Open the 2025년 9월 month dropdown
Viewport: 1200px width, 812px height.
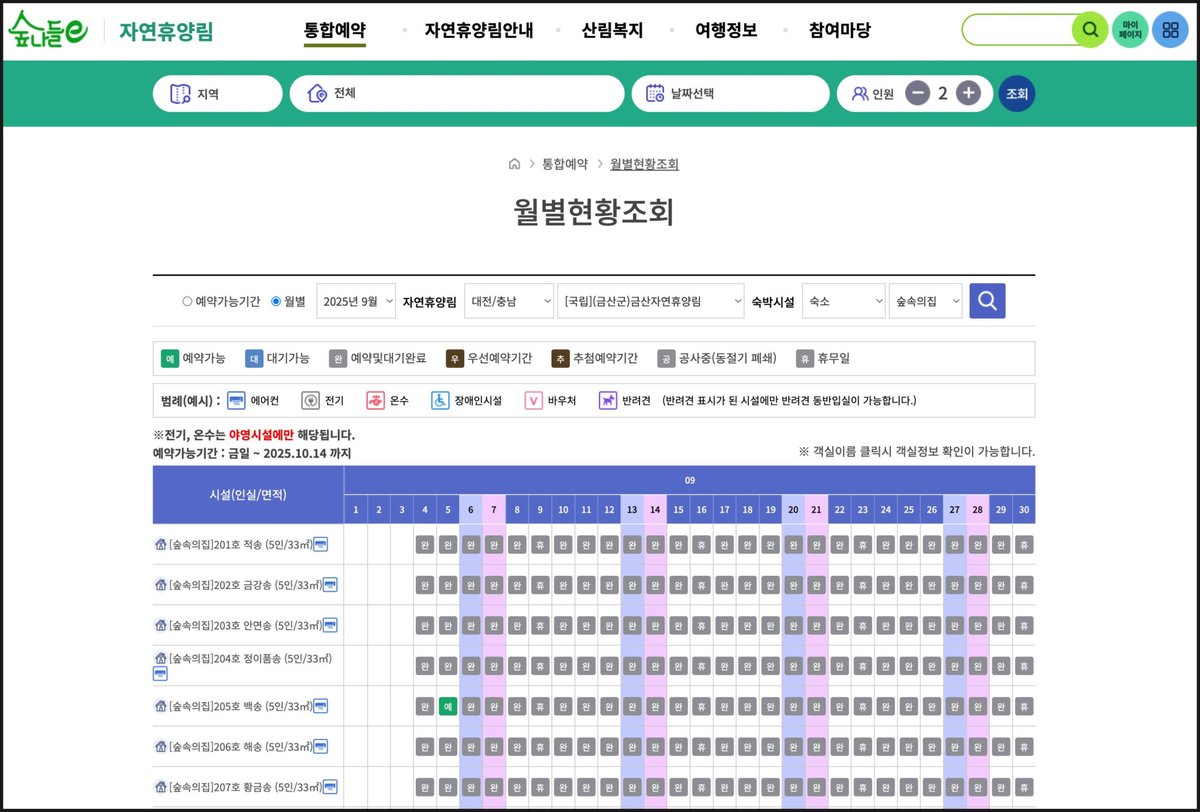(x=355, y=301)
